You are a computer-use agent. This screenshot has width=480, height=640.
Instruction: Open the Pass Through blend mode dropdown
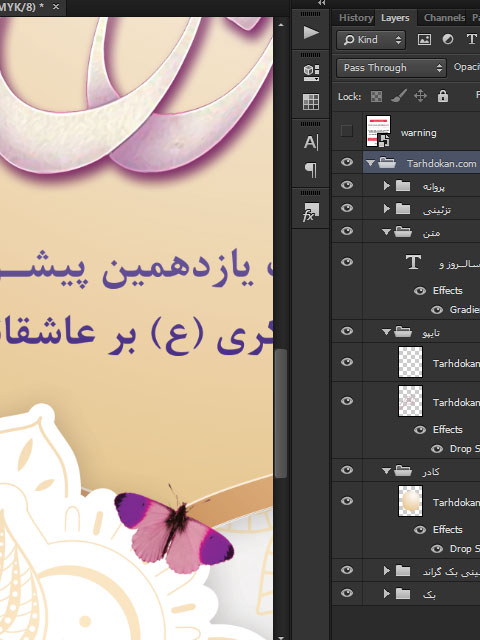(391, 68)
